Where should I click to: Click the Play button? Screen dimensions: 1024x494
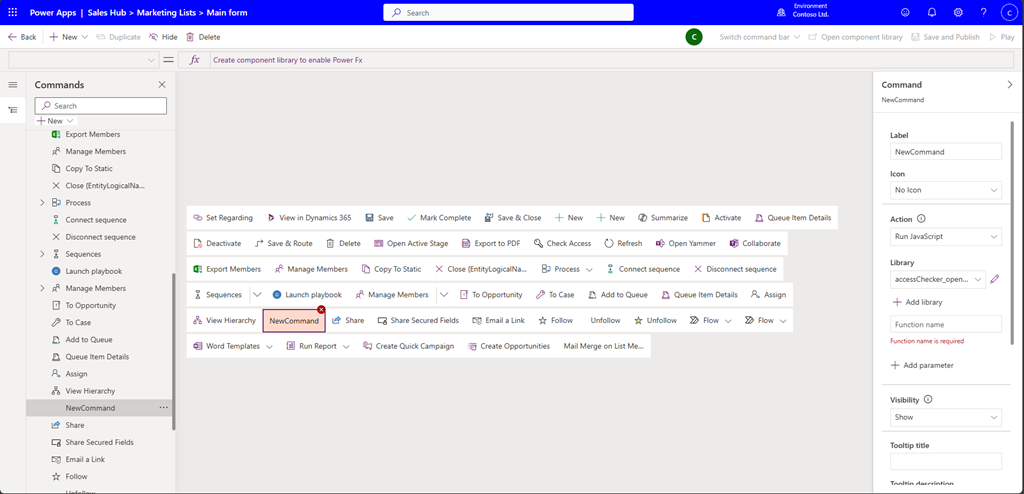pos(1002,37)
